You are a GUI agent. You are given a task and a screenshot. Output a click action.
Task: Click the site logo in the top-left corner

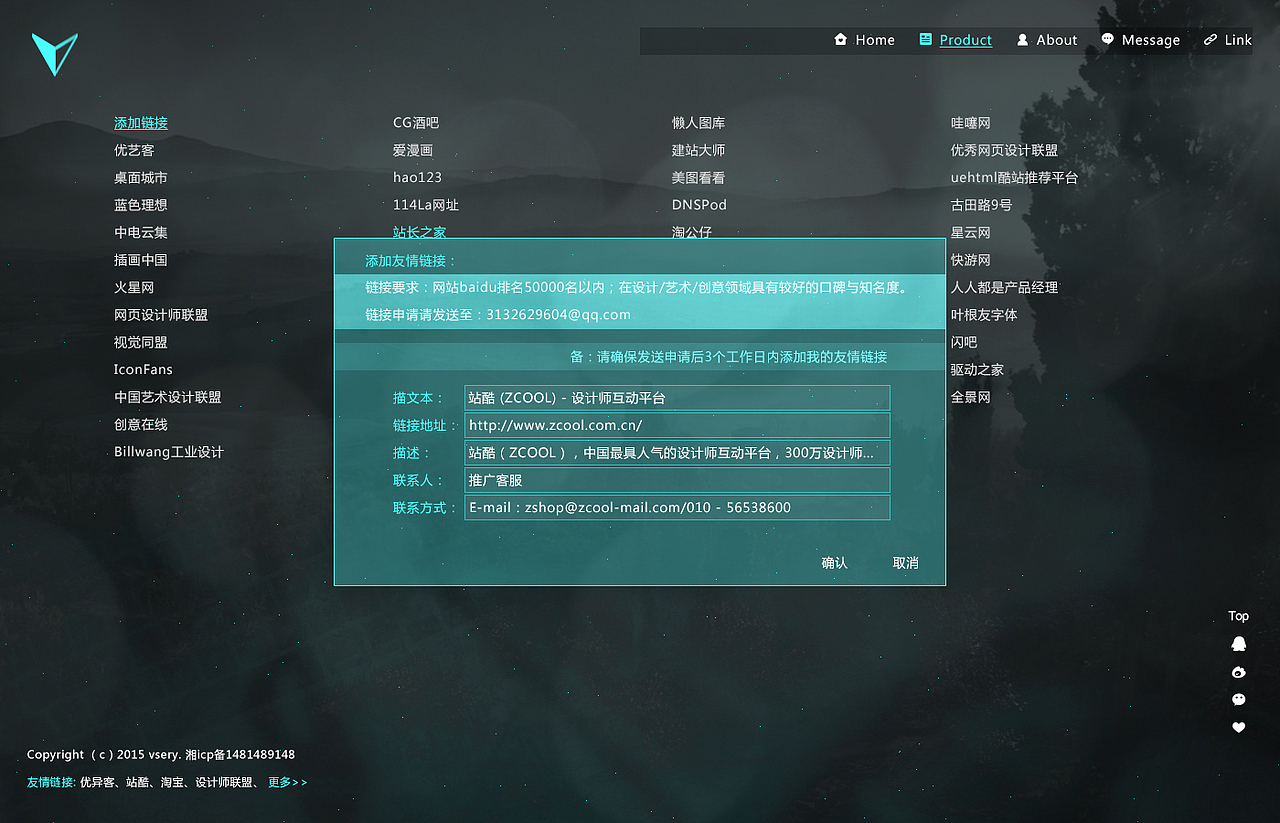(x=54, y=54)
